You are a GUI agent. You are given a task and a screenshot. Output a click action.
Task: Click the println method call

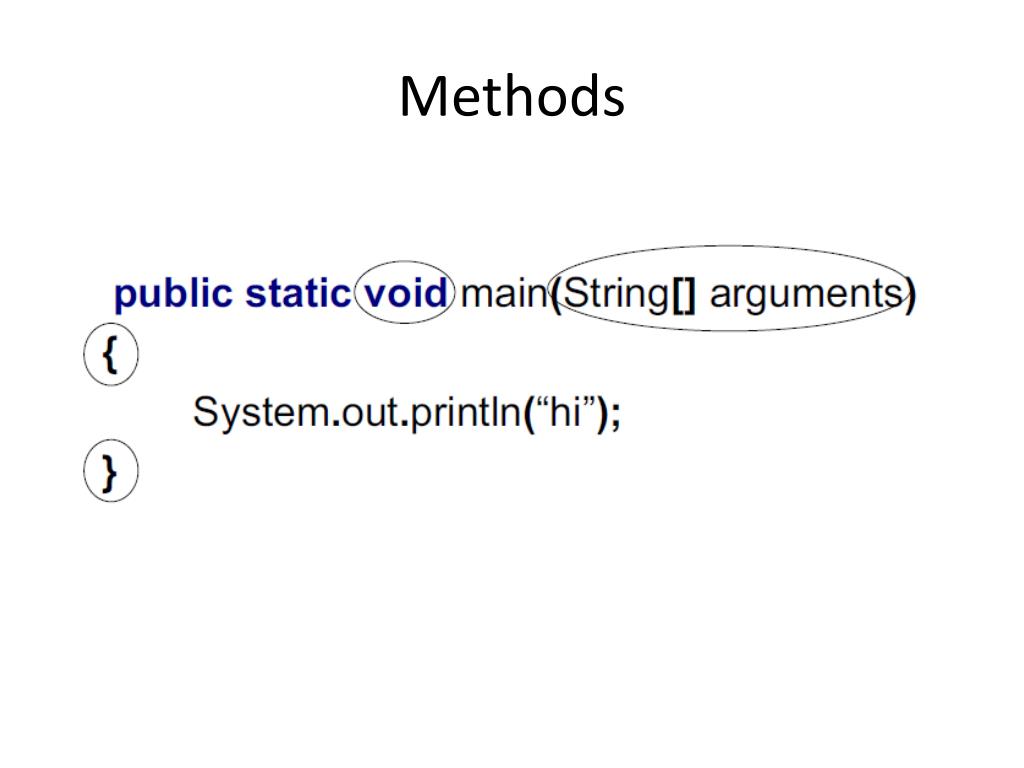pos(466,413)
